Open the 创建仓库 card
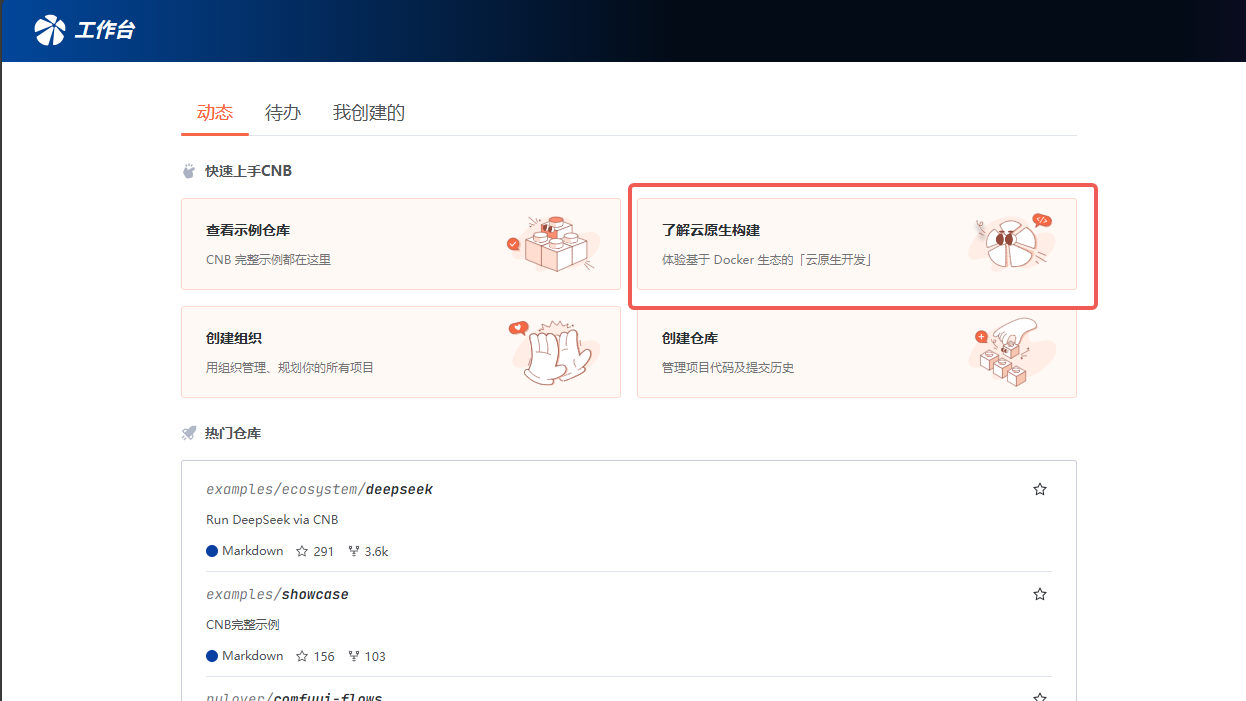 click(x=857, y=352)
